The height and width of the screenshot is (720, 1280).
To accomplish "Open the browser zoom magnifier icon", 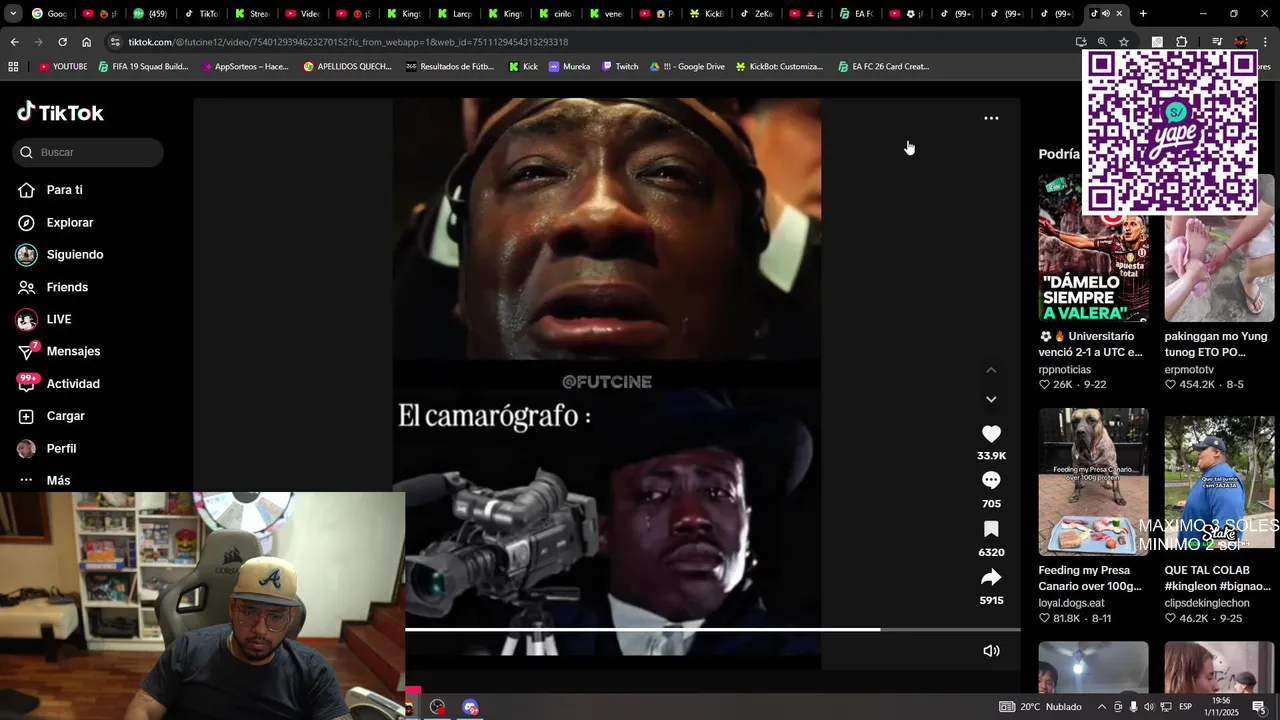I will (x=1102, y=42).
